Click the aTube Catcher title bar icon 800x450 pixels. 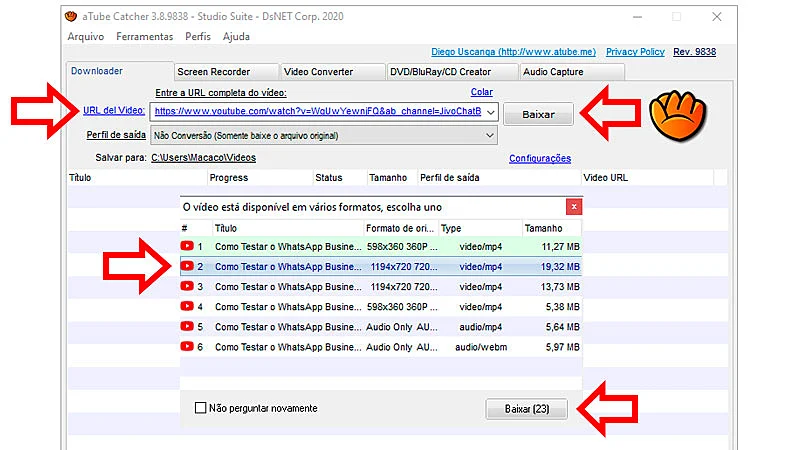(x=69, y=16)
